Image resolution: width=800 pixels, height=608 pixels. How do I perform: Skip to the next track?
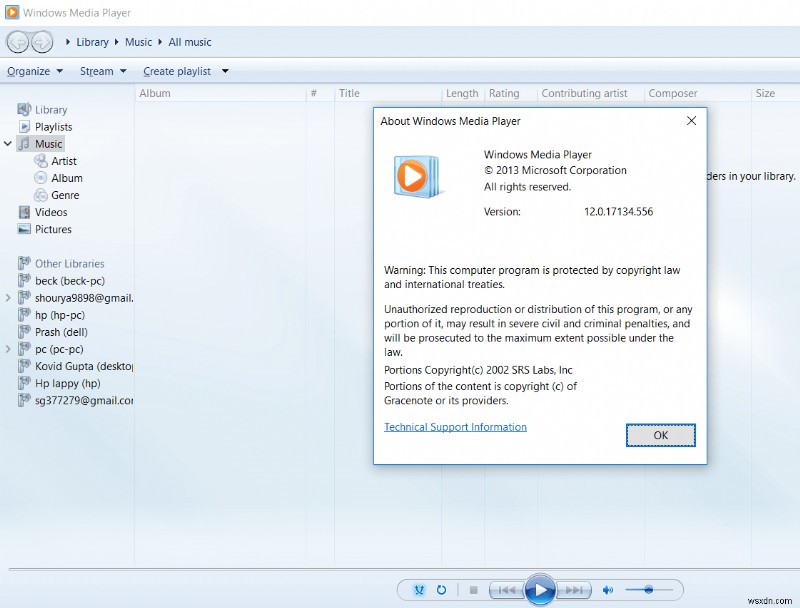click(573, 590)
